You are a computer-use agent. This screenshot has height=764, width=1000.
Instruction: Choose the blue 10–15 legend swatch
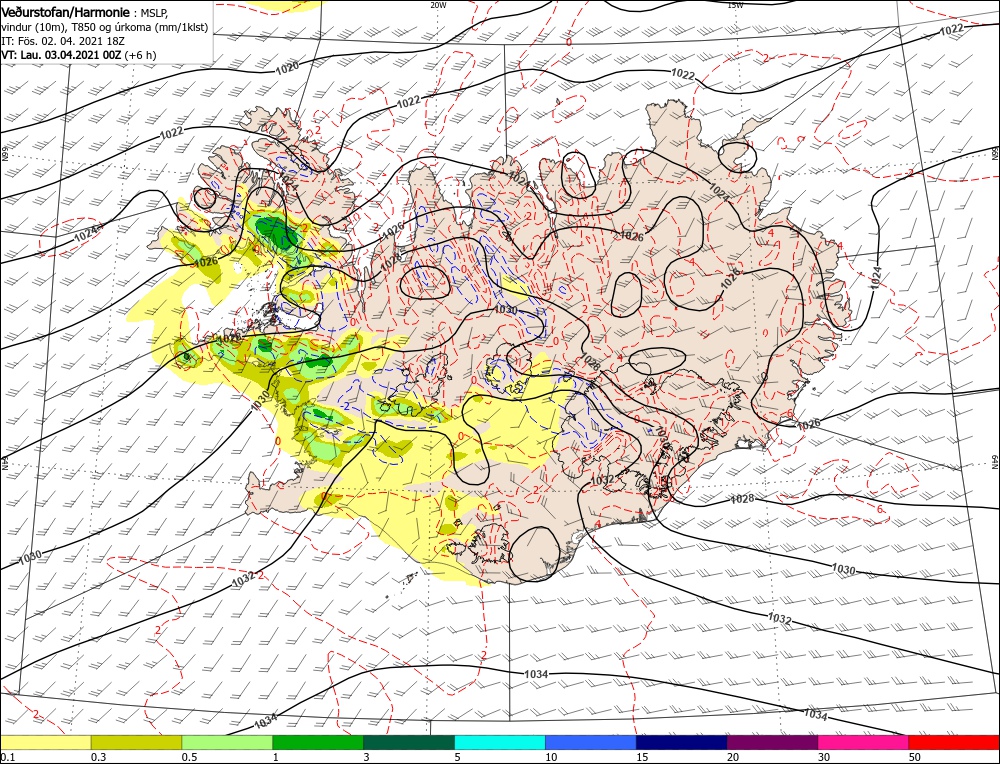(591, 742)
